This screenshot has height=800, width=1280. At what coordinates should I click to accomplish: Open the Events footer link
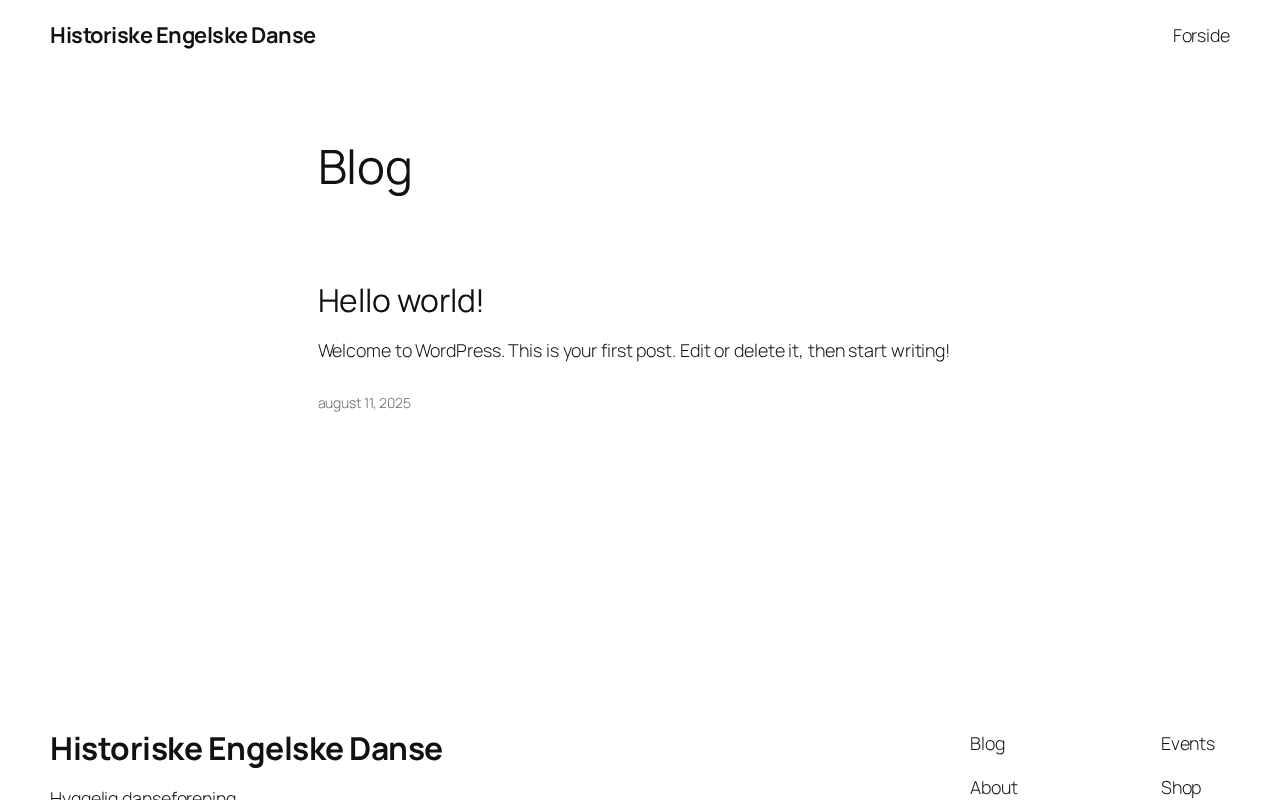click(1188, 744)
